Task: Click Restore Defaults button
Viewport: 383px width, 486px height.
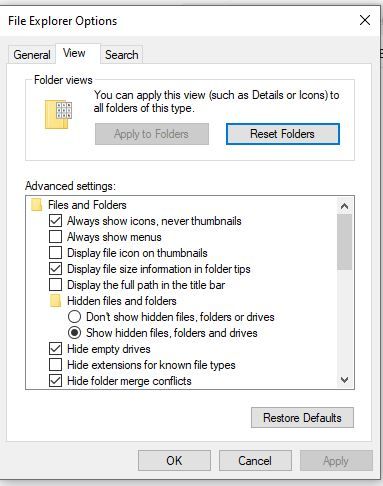Action: point(302,418)
